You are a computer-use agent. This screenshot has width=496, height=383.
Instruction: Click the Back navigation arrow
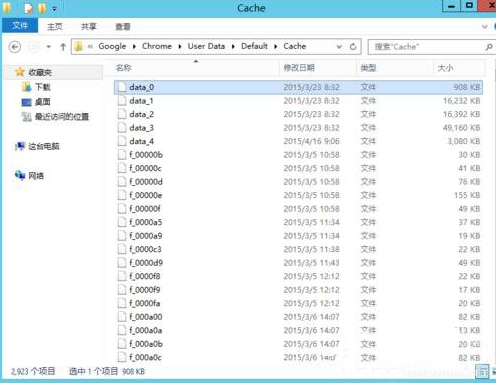click(x=15, y=47)
